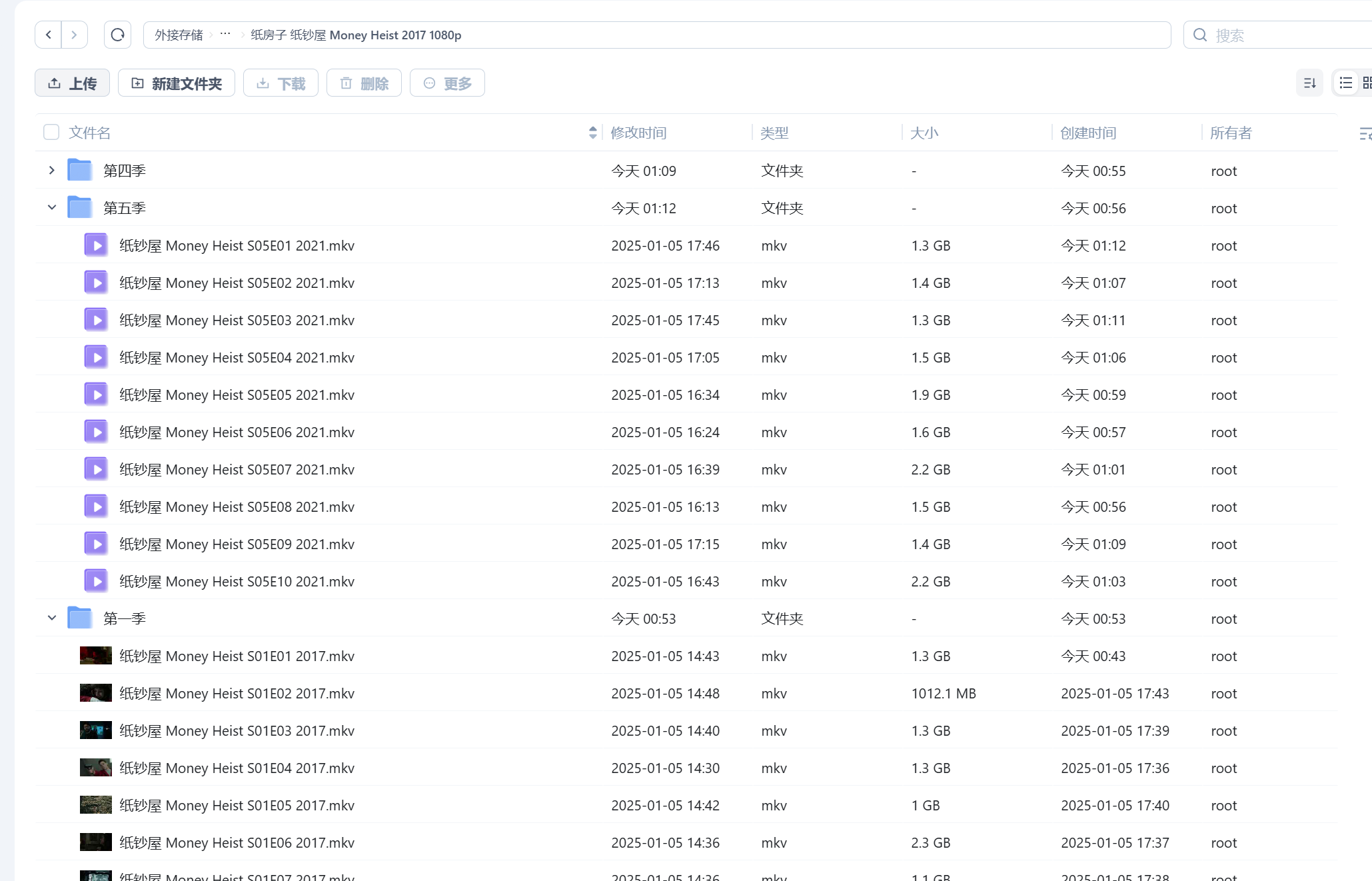The image size is (1372, 881).
Task: Open thumbnail of S01E03 video
Action: (96, 730)
